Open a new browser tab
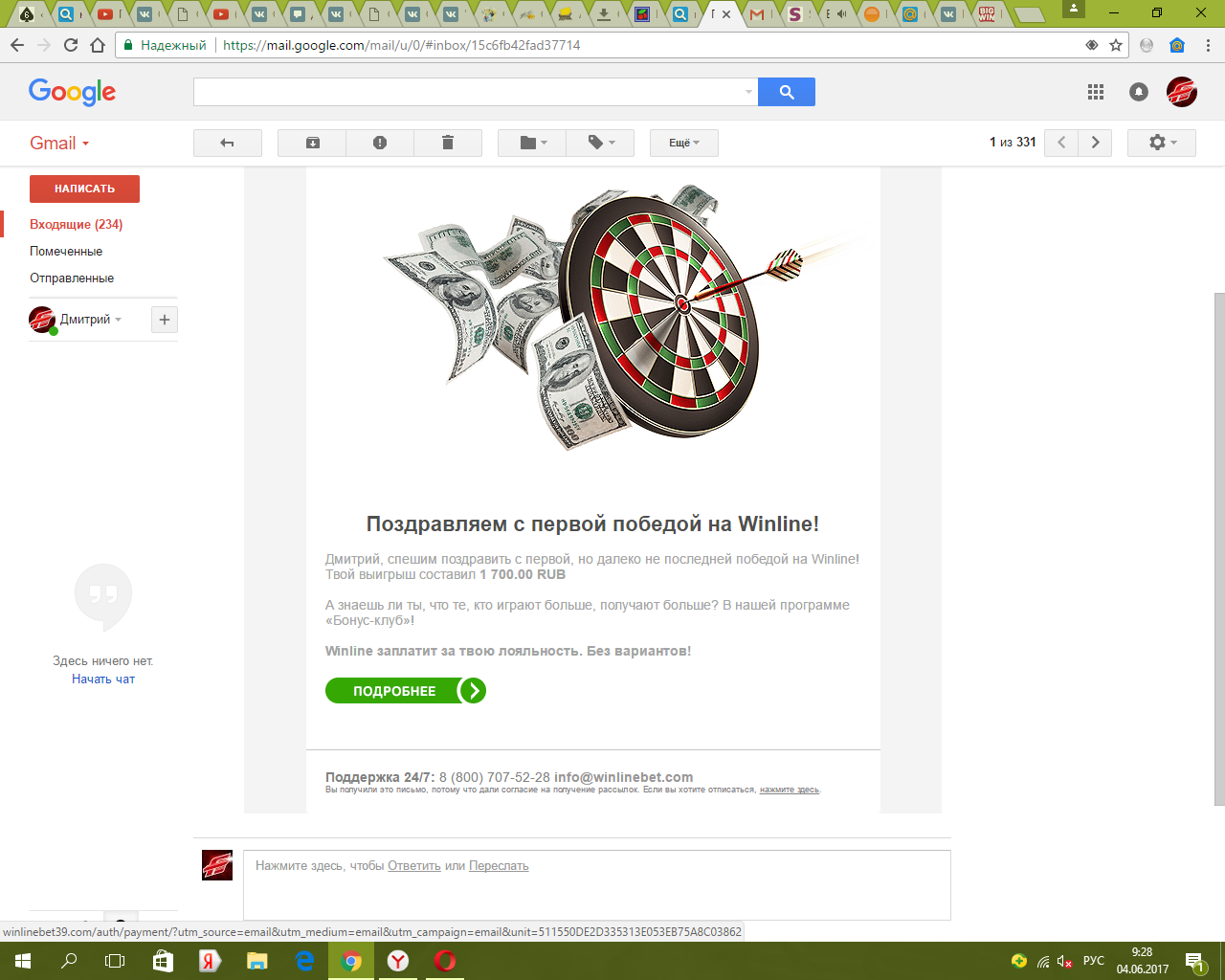Screen dimensions: 1225x980 click(1029, 14)
